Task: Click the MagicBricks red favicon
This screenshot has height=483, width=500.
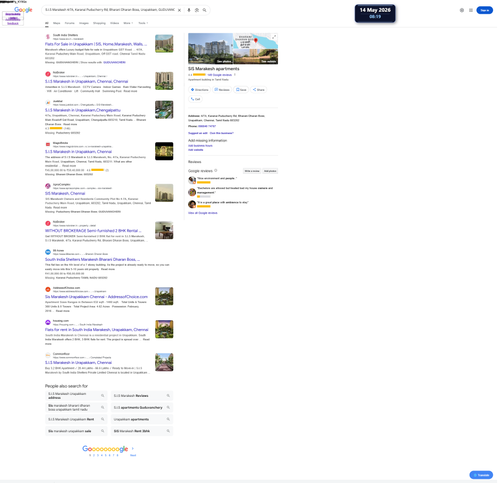Action: tap(48, 144)
